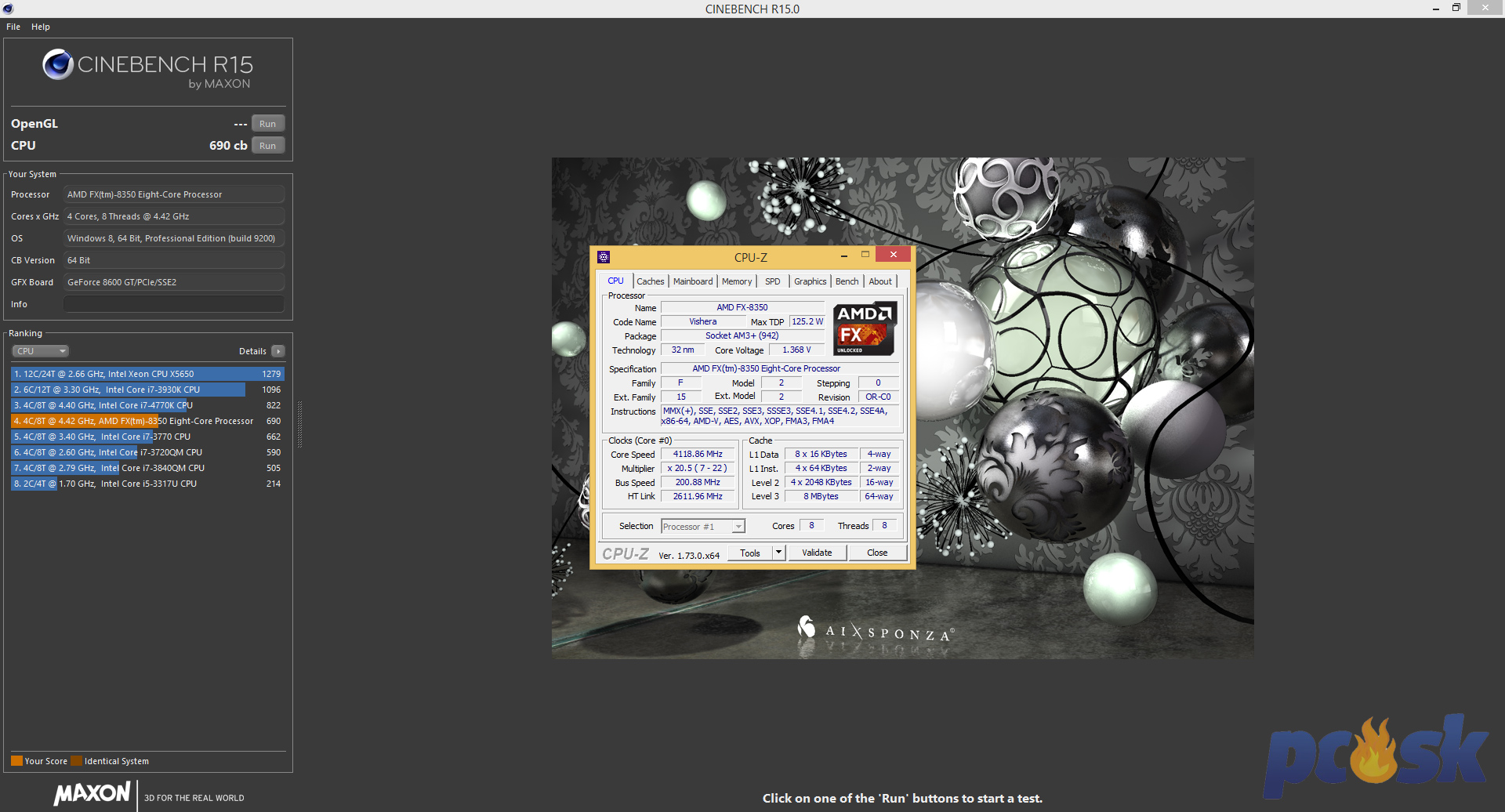Image resolution: width=1505 pixels, height=812 pixels.
Task: Click the AMD FX processor logo
Action: [x=865, y=328]
